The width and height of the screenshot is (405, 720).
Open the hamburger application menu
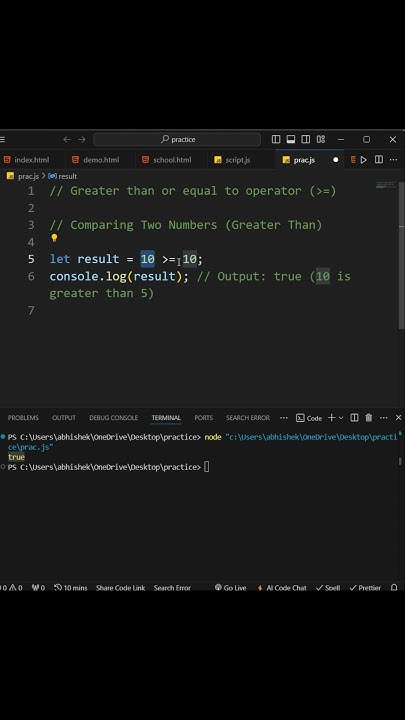click(2, 139)
